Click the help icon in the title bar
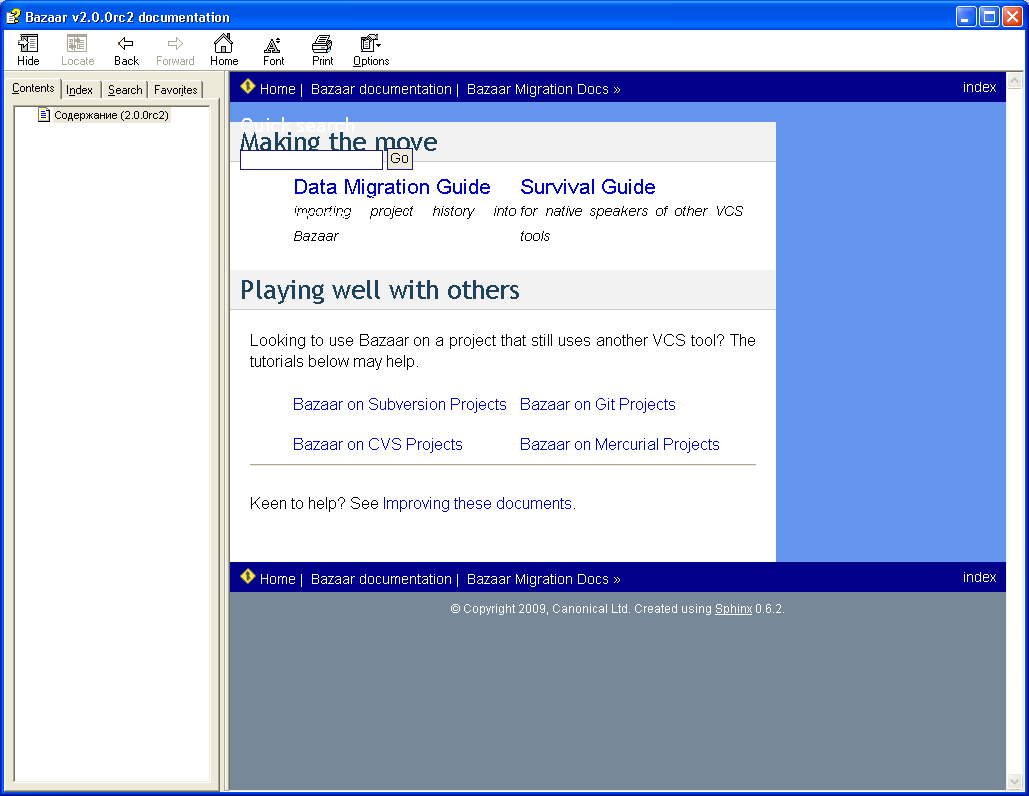 pos(13,16)
